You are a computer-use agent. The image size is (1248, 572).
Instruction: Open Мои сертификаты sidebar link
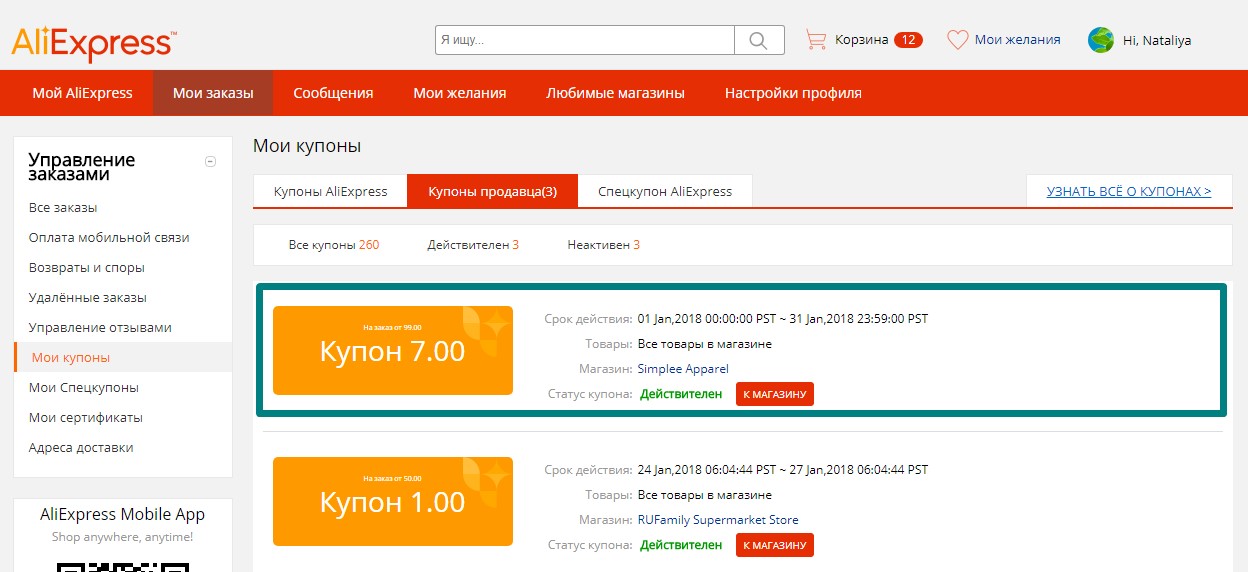pos(86,418)
